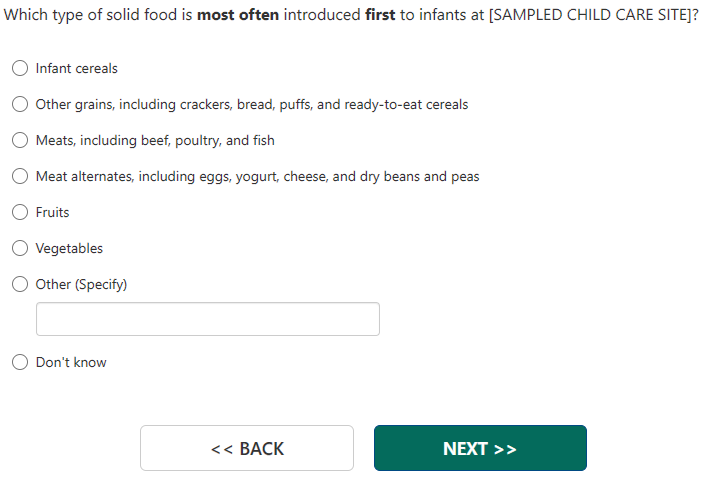The image size is (705, 485).
Task: Click the survey question heading text
Action: click(351, 18)
